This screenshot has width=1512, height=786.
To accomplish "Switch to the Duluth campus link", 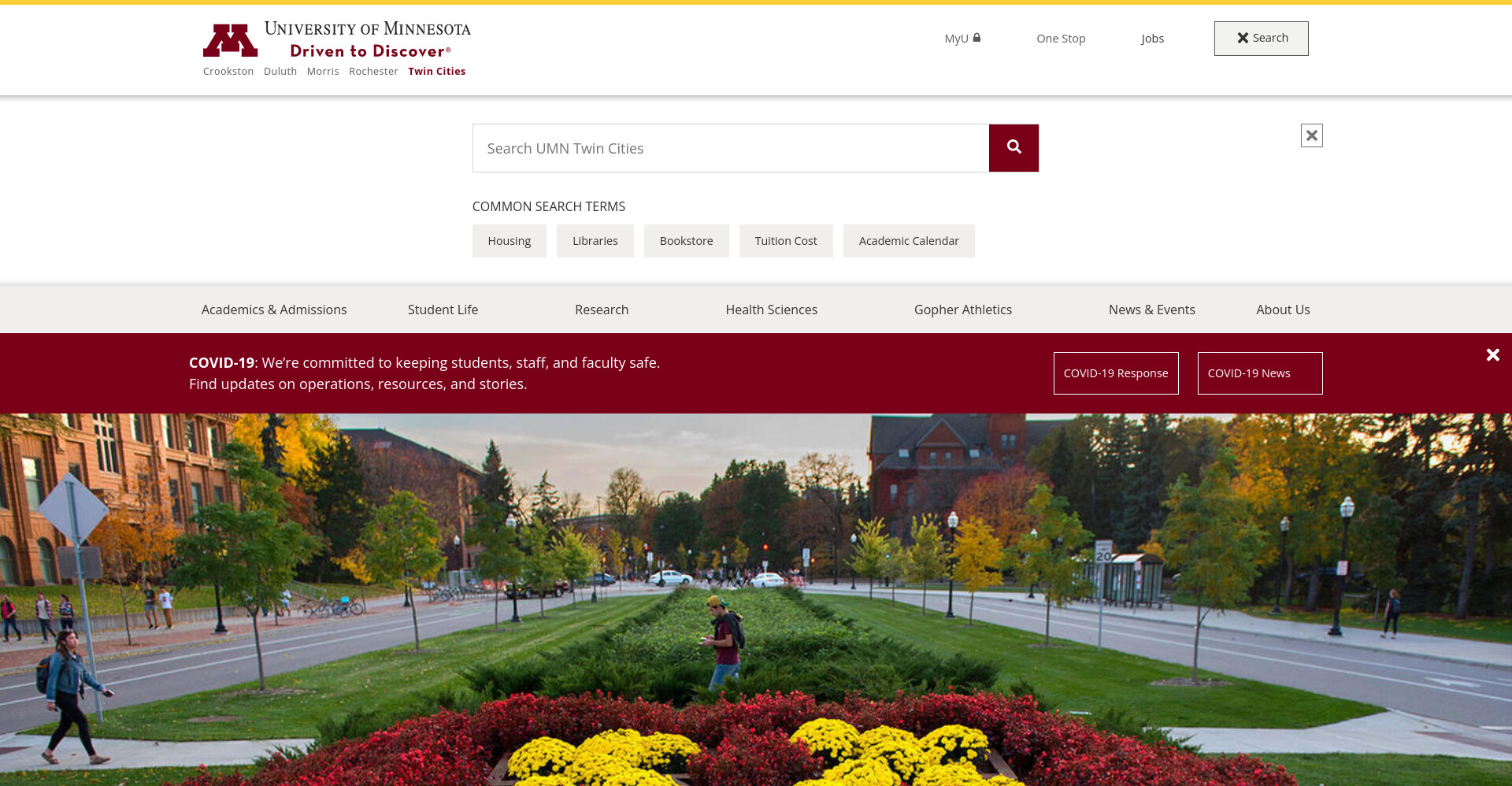I will click(x=280, y=72).
